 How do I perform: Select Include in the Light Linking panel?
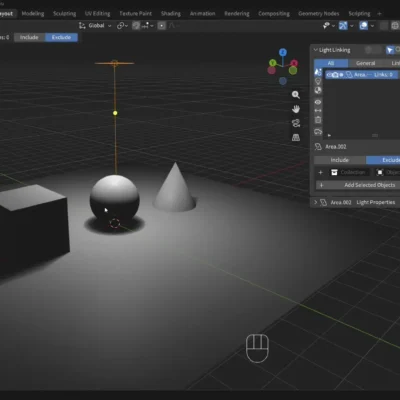(340, 160)
